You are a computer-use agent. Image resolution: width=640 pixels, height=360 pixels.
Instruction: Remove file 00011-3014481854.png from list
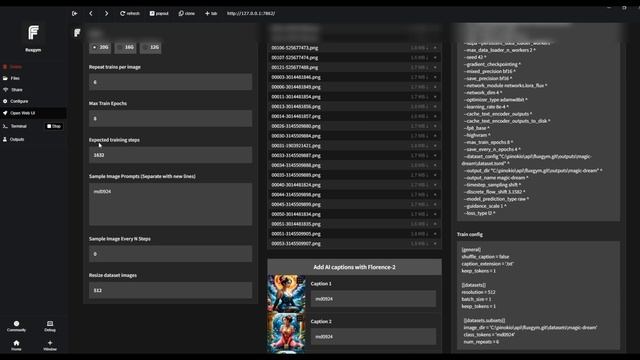(x=435, y=97)
